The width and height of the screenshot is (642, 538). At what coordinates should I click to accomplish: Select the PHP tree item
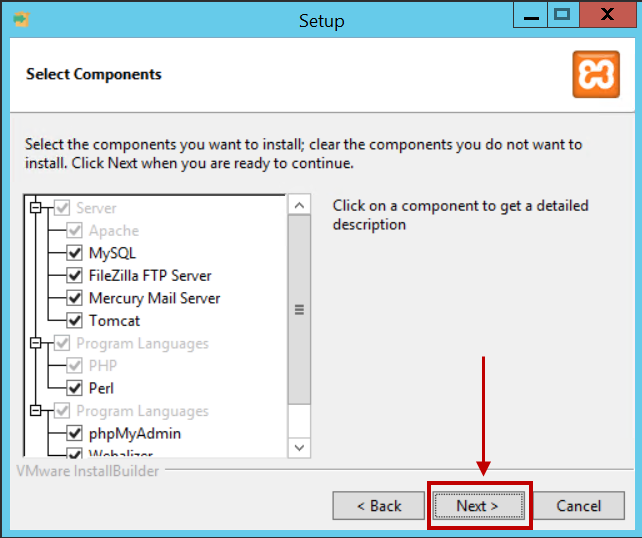tap(103, 366)
